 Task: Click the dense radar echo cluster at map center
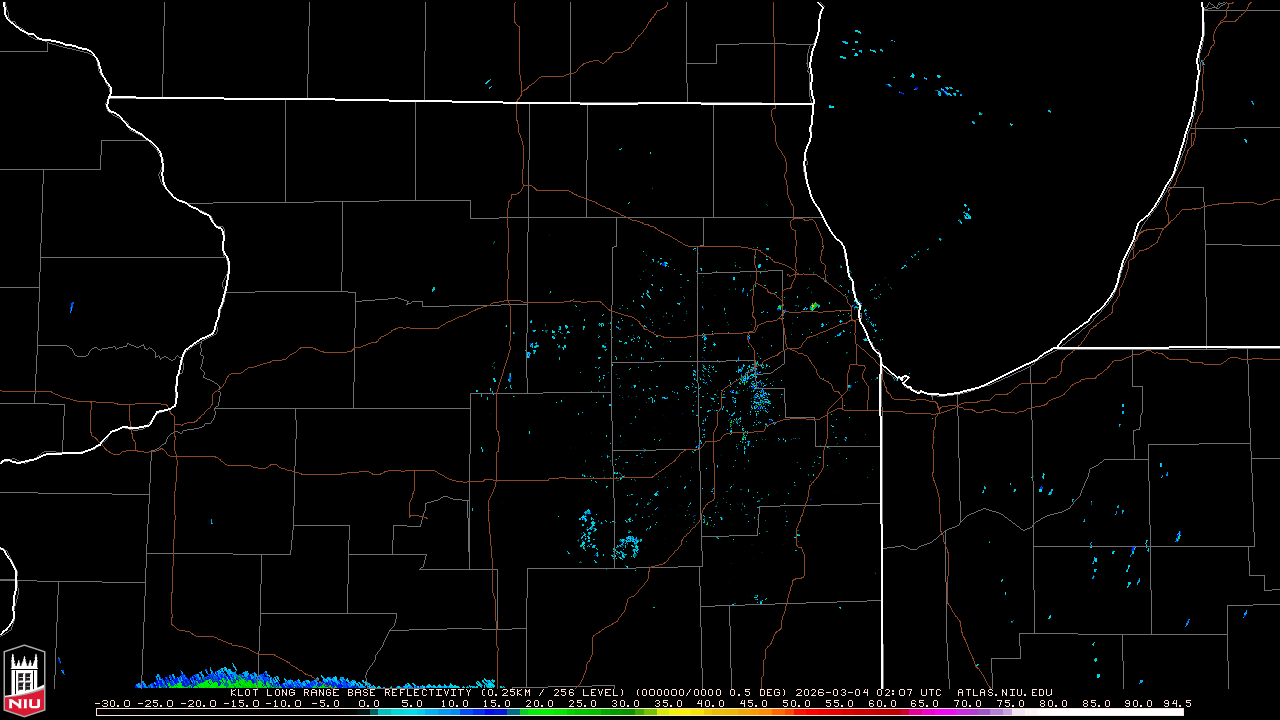[x=755, y=392]
